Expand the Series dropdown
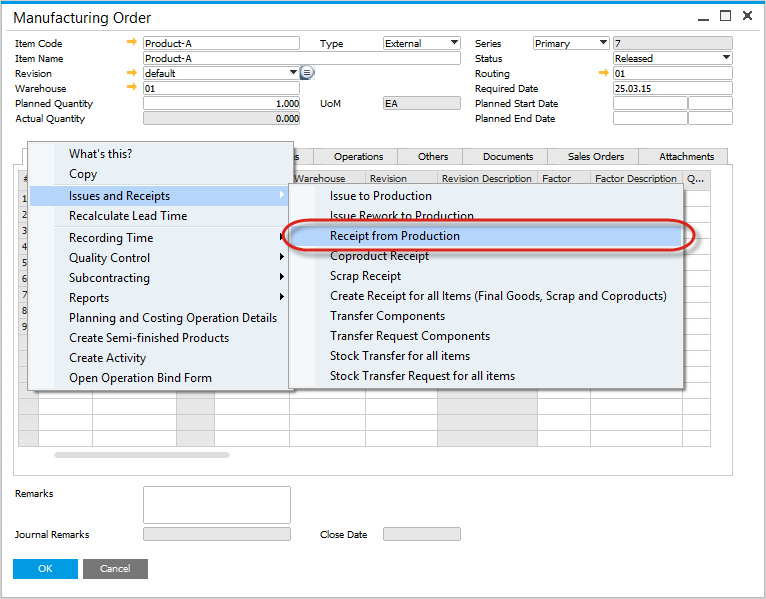The width and height of the screenshot is (766, 599). coord(603,43)
